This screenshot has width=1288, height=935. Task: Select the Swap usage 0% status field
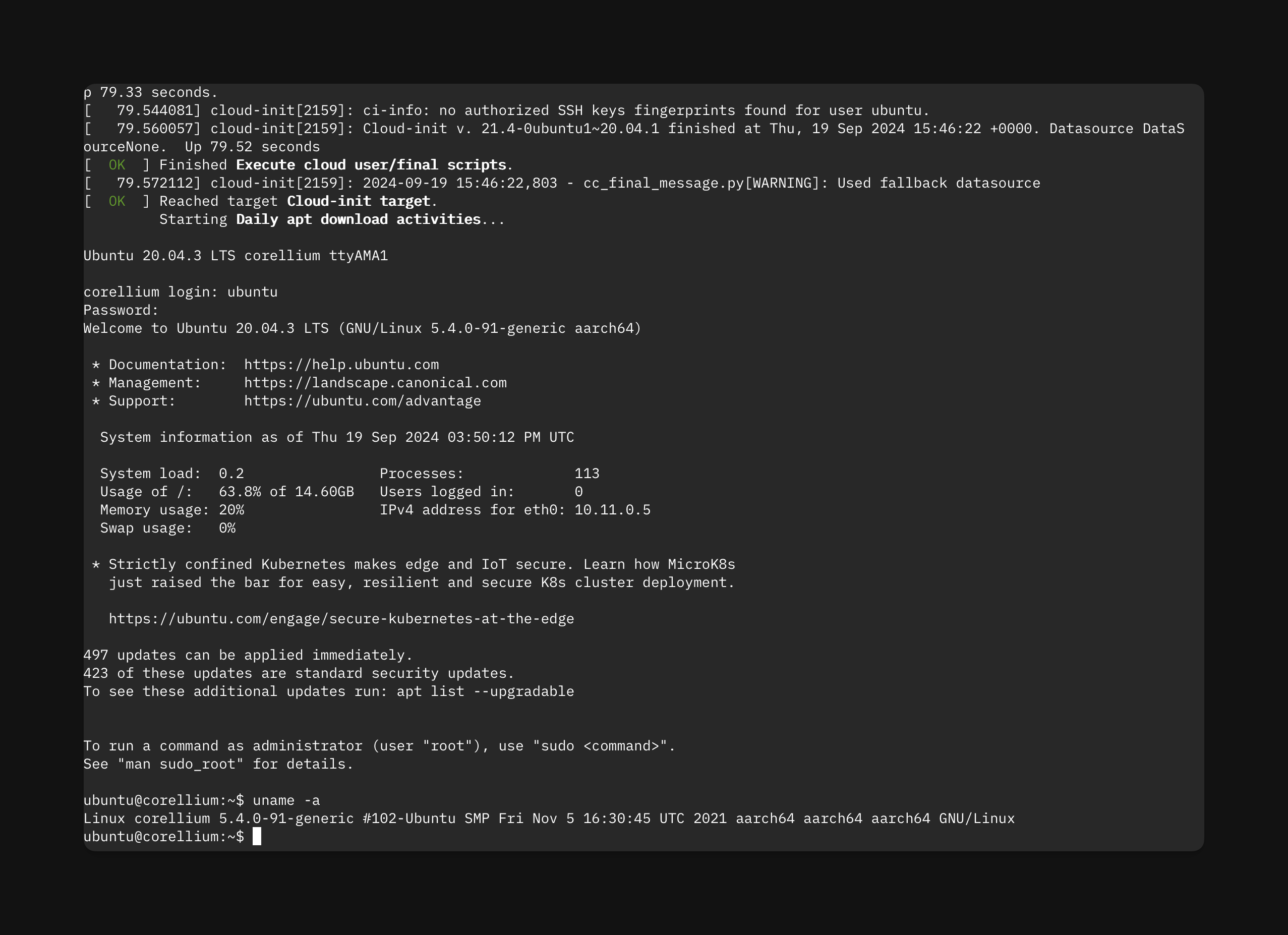166,528
